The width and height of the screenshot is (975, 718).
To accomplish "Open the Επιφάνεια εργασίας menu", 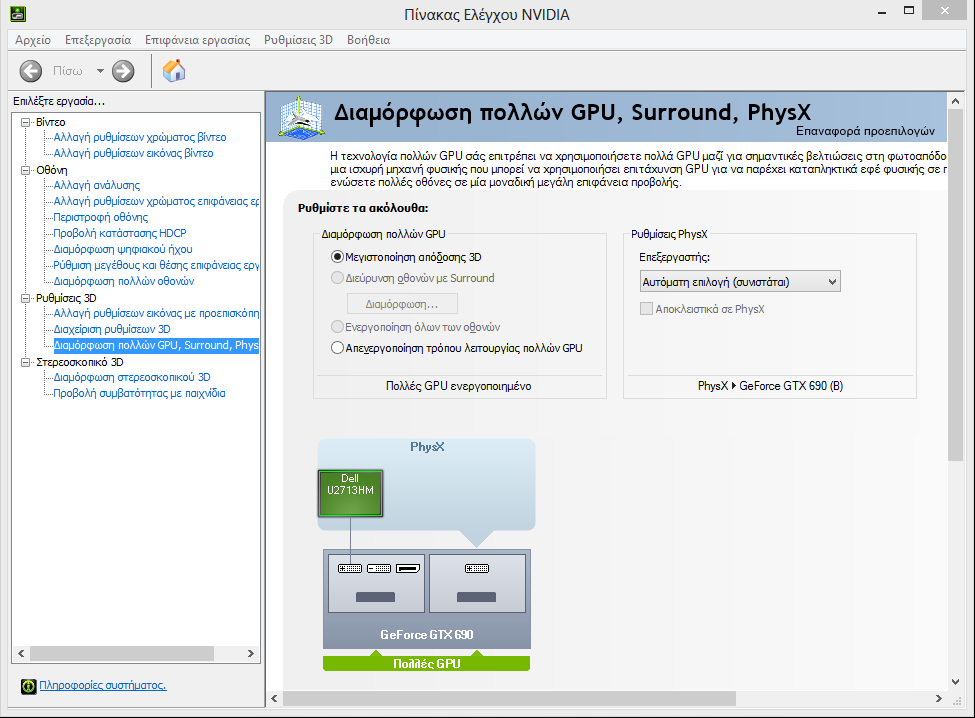I will 198,40.
